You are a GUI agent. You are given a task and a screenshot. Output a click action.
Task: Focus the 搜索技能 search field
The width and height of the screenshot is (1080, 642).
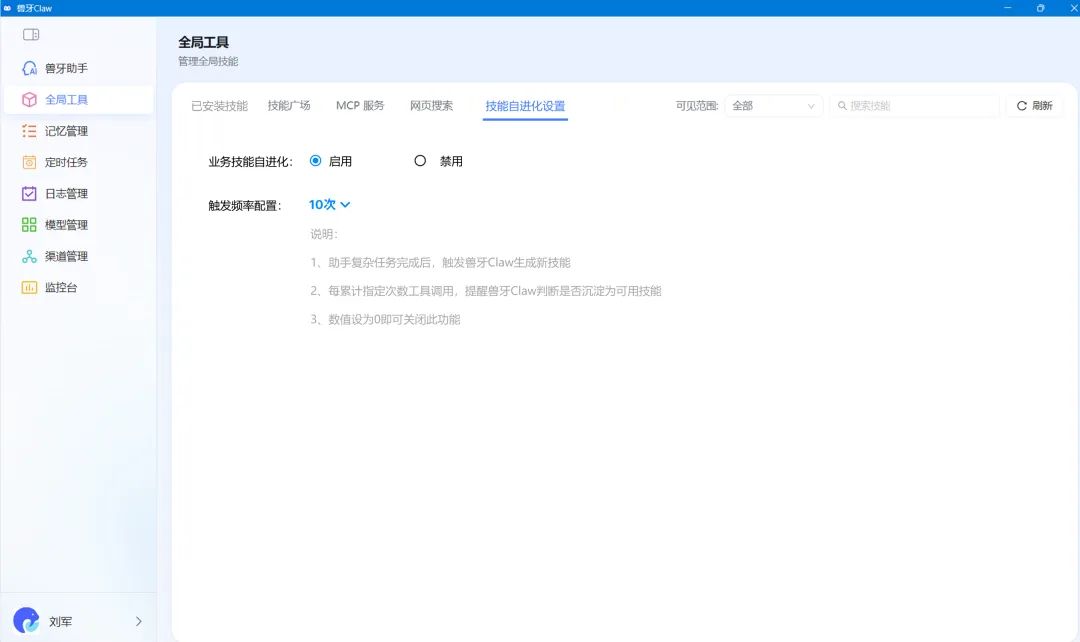(x=915, y=106)
